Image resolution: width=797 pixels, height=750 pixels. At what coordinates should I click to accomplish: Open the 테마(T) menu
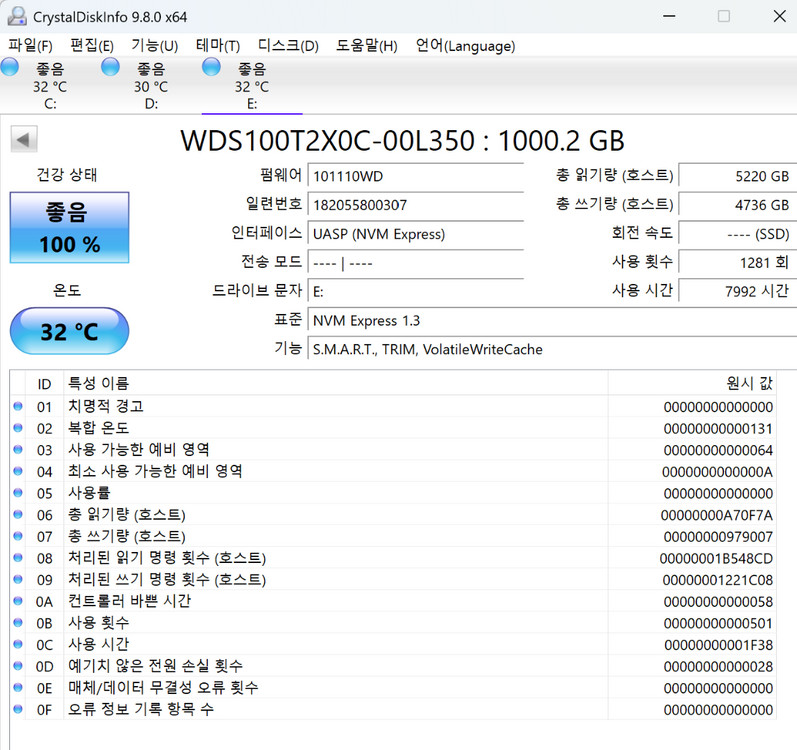218,46
